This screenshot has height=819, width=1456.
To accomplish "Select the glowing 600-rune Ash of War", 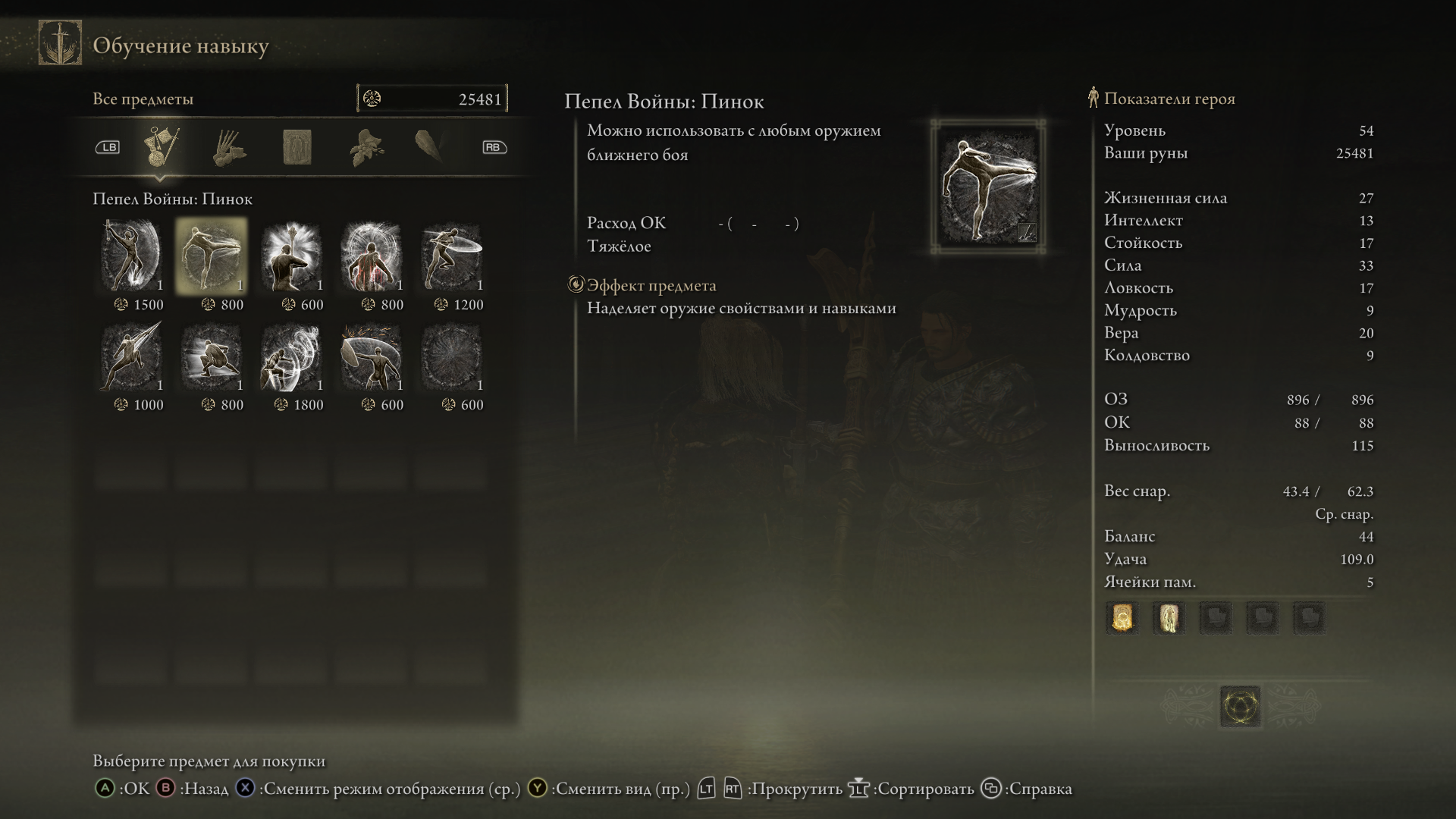I will click(x=292, y=256).
